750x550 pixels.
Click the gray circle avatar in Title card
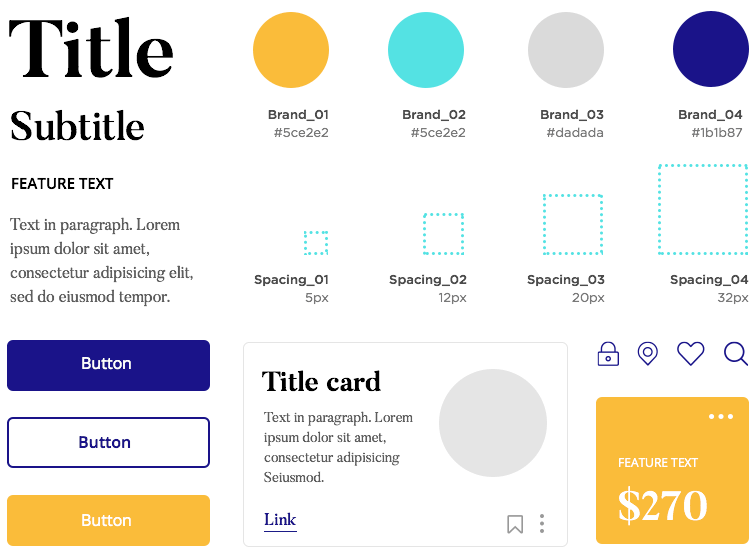coord(493,423)
